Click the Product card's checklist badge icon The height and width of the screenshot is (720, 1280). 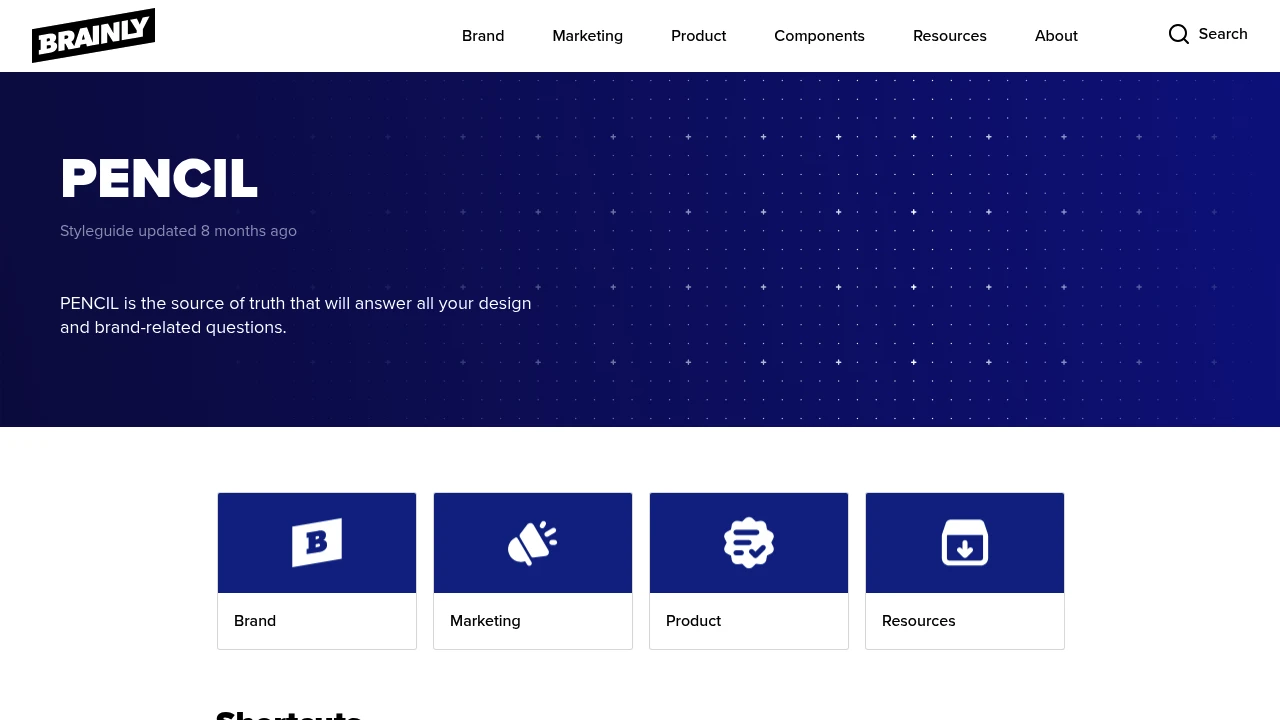[749, 543]
